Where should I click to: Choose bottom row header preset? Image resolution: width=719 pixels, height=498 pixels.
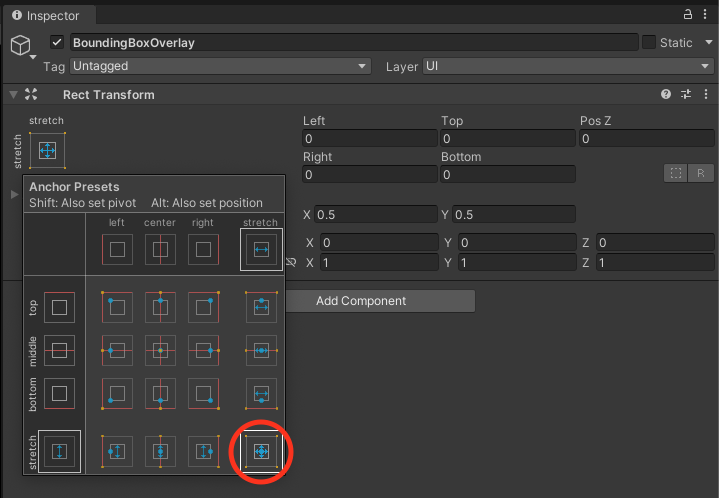(x=59, y=393)
